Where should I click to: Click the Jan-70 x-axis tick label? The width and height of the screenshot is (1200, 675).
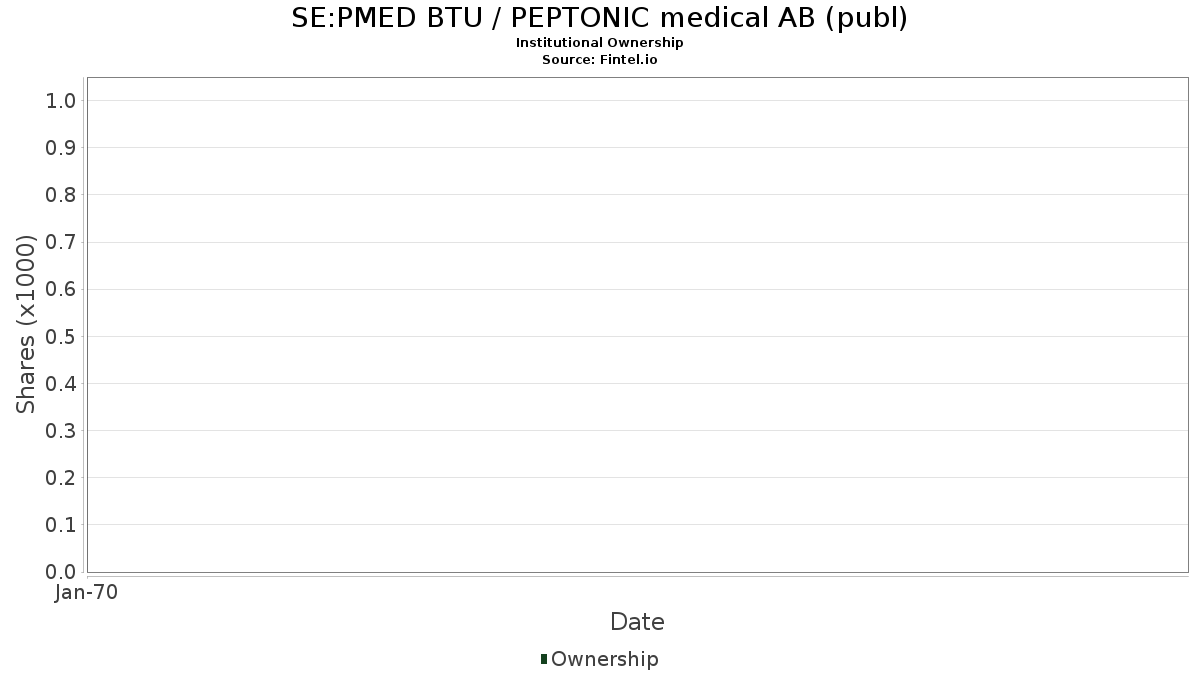[87, 593]
